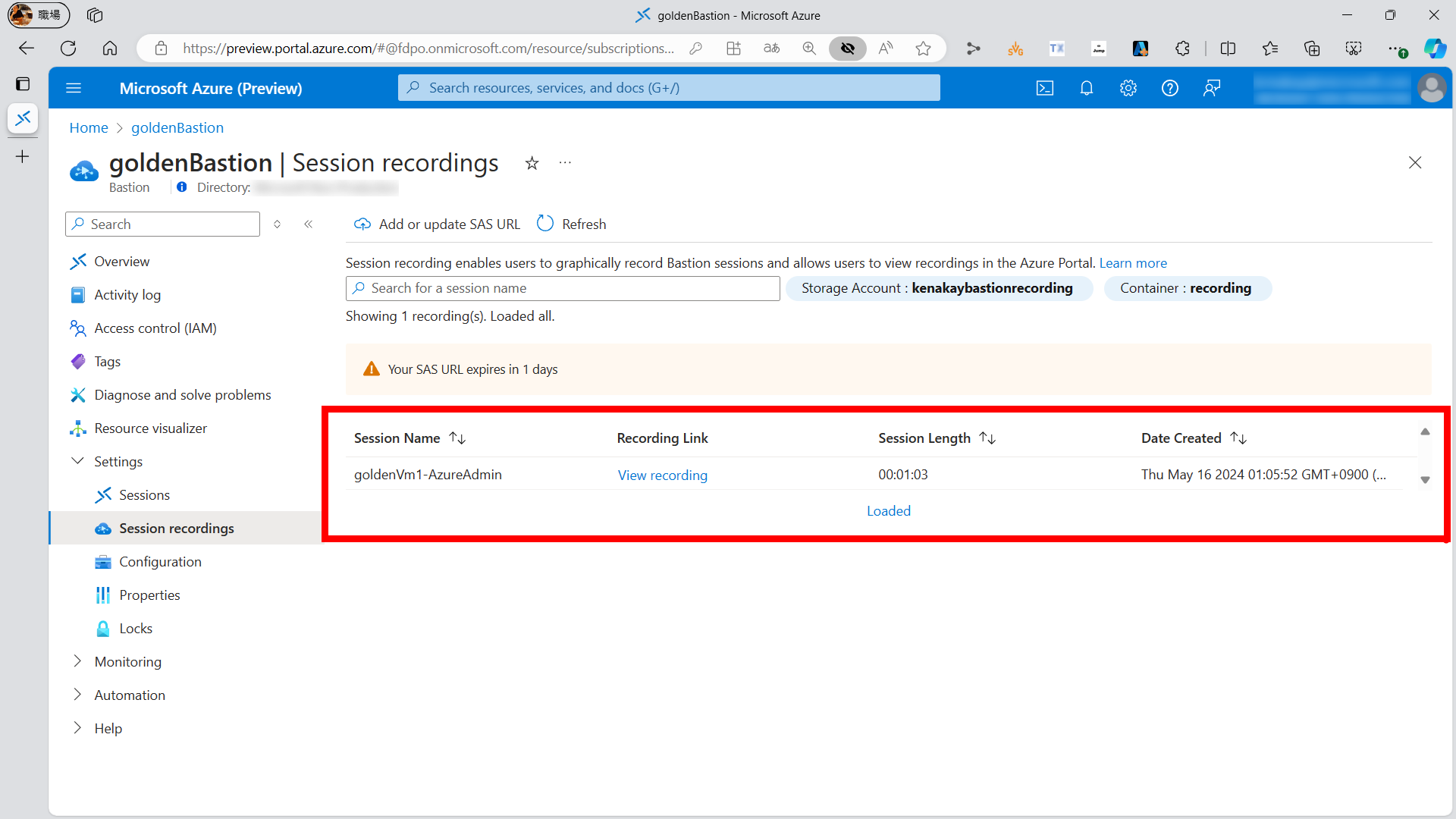
Task: Open Cloud Shell from the header
Action: point(1045,88)
